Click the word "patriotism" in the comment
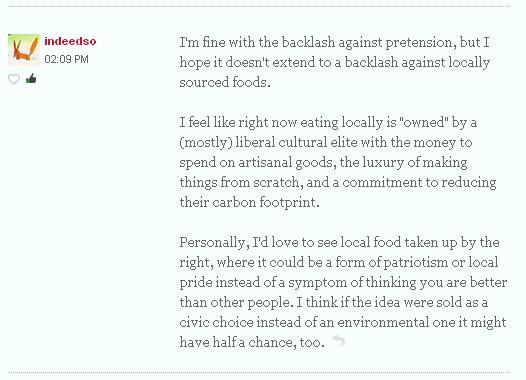This screenshot has height=380, width=526. click(416, 262)
